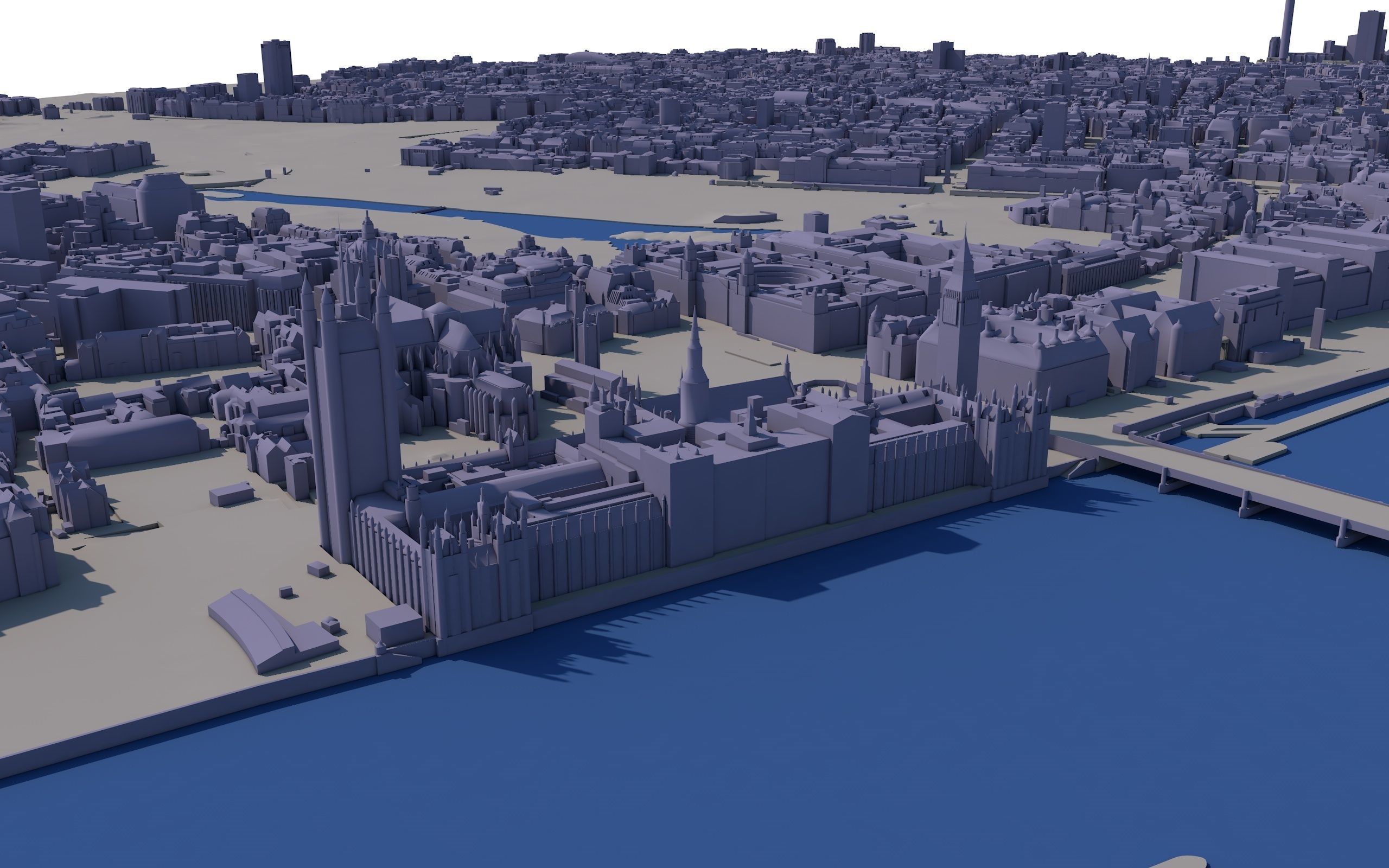
Task: Select the tall skyscraper on the top-left horizon
Action: (277, 67)
